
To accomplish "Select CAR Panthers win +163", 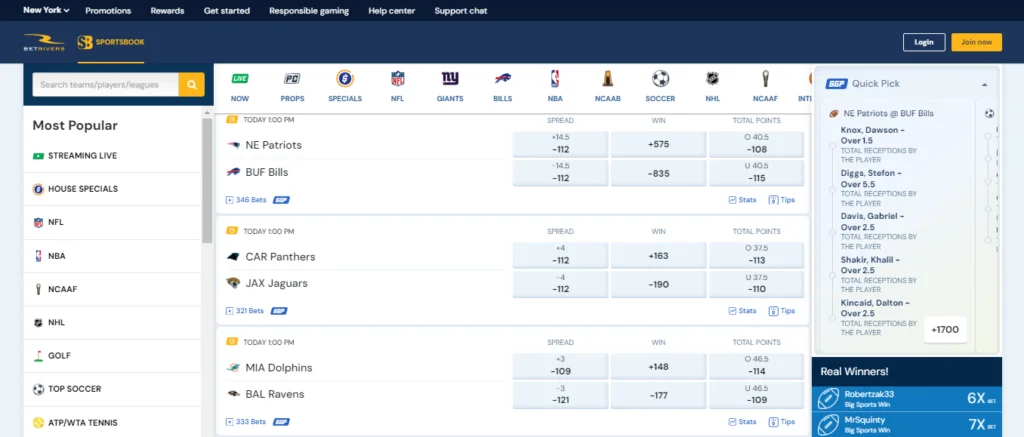I will (x=658, y=255).
